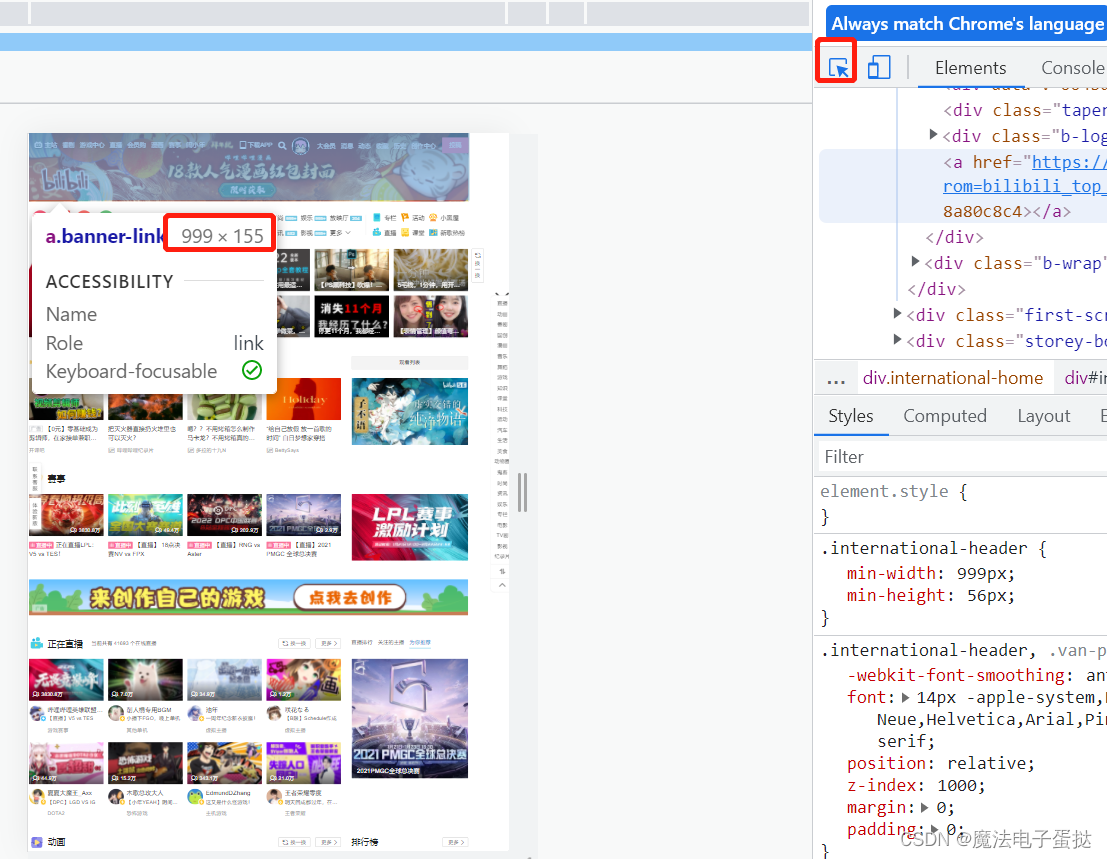Click 王者荣耀零度 streamer avatar

274,796
